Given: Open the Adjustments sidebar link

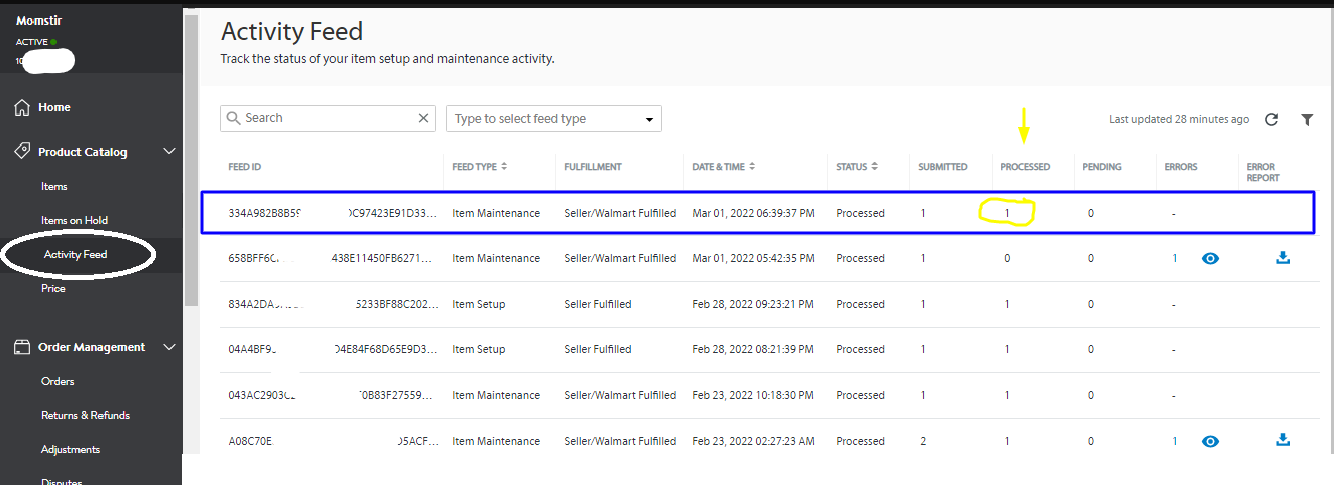Looking at the screenshot, I should point(70,449).
